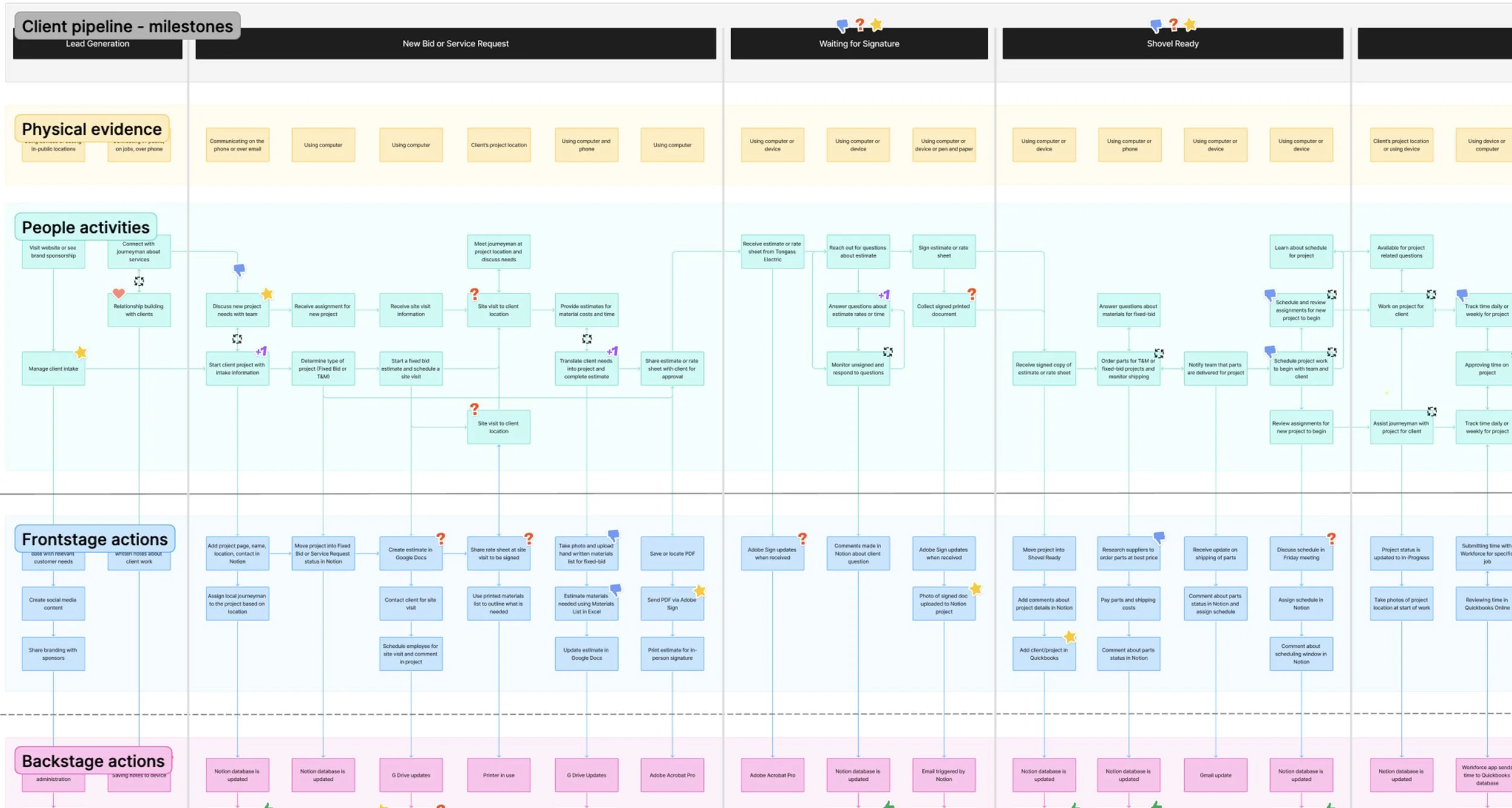Click the yellow Client's project location card
The width and height of the screenshot is (1512, 808).
coord(498,145)
